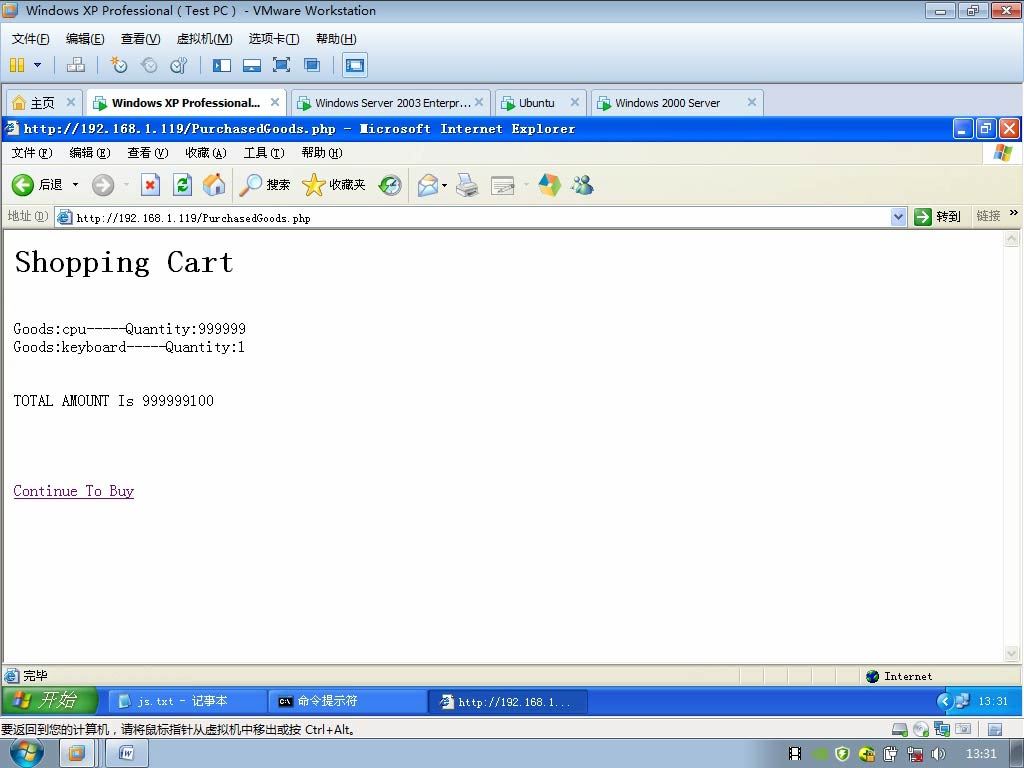Click the network adapter icon in VMware status bar

942,729
